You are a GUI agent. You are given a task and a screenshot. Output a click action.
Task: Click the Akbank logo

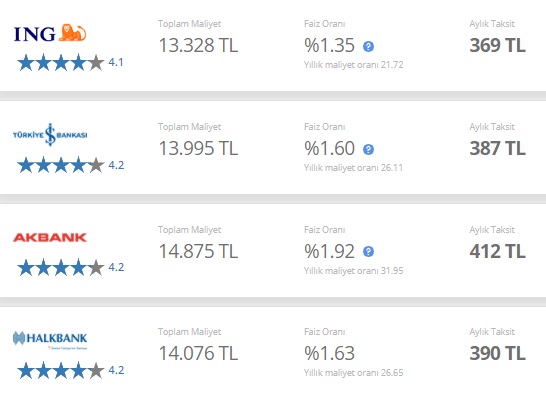(50, 238)
